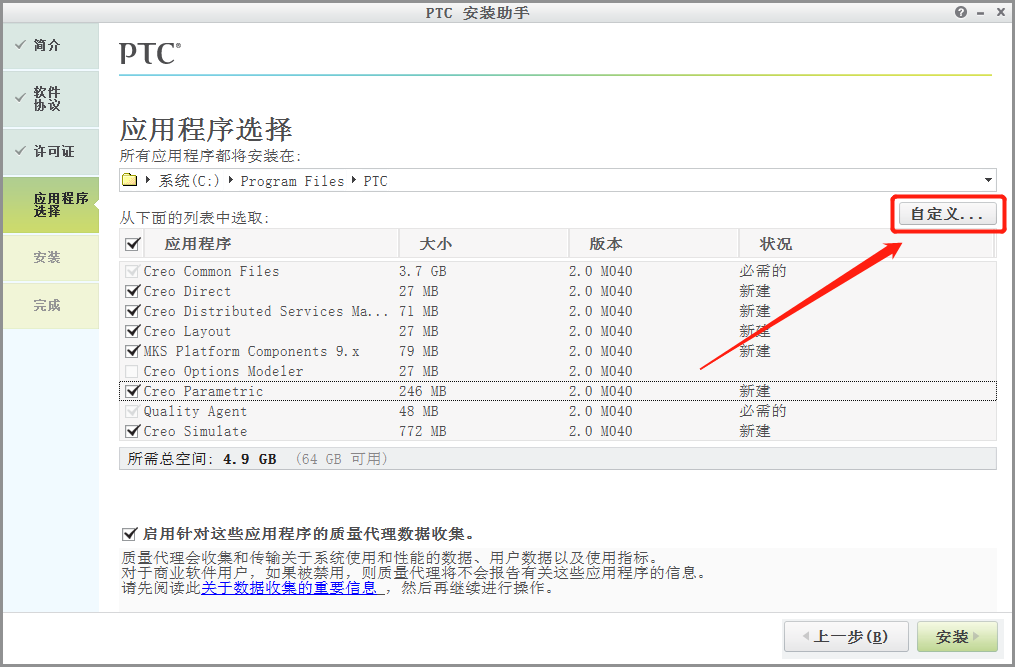Toggle the select-all checkbox in header

133,244
